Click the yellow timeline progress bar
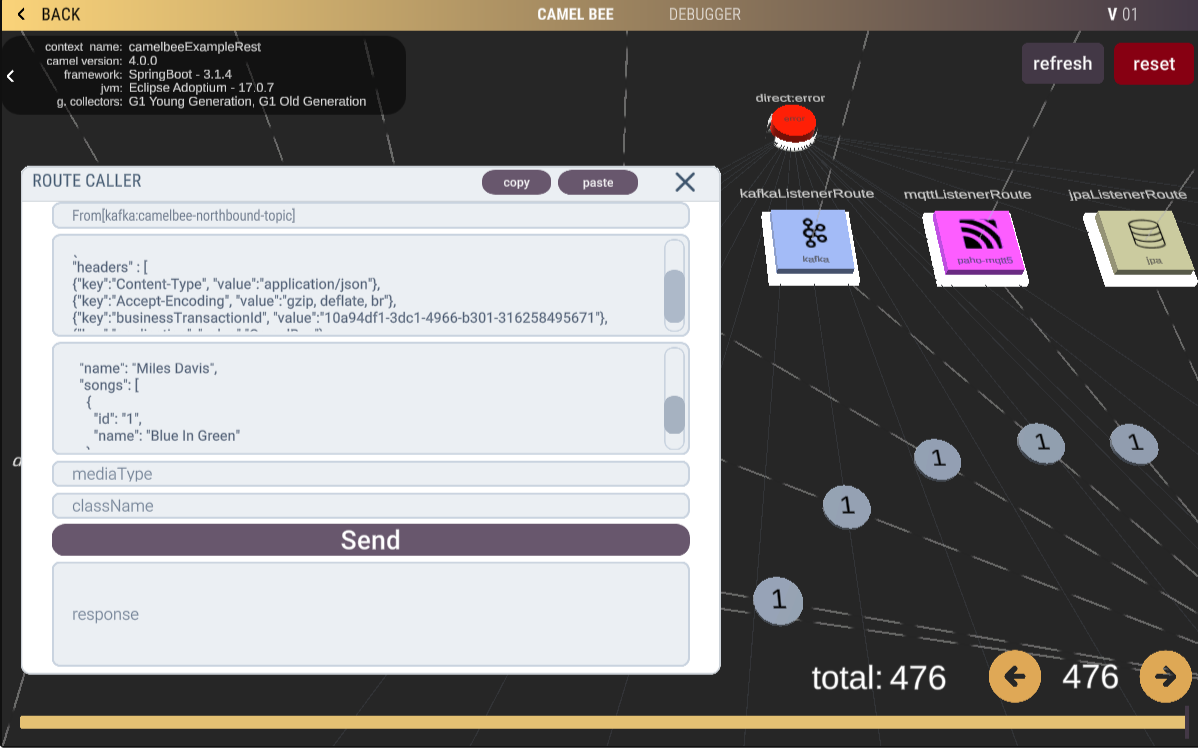Image resolution: width=1198 pixels, height=748 pixels. click(602, 723)
